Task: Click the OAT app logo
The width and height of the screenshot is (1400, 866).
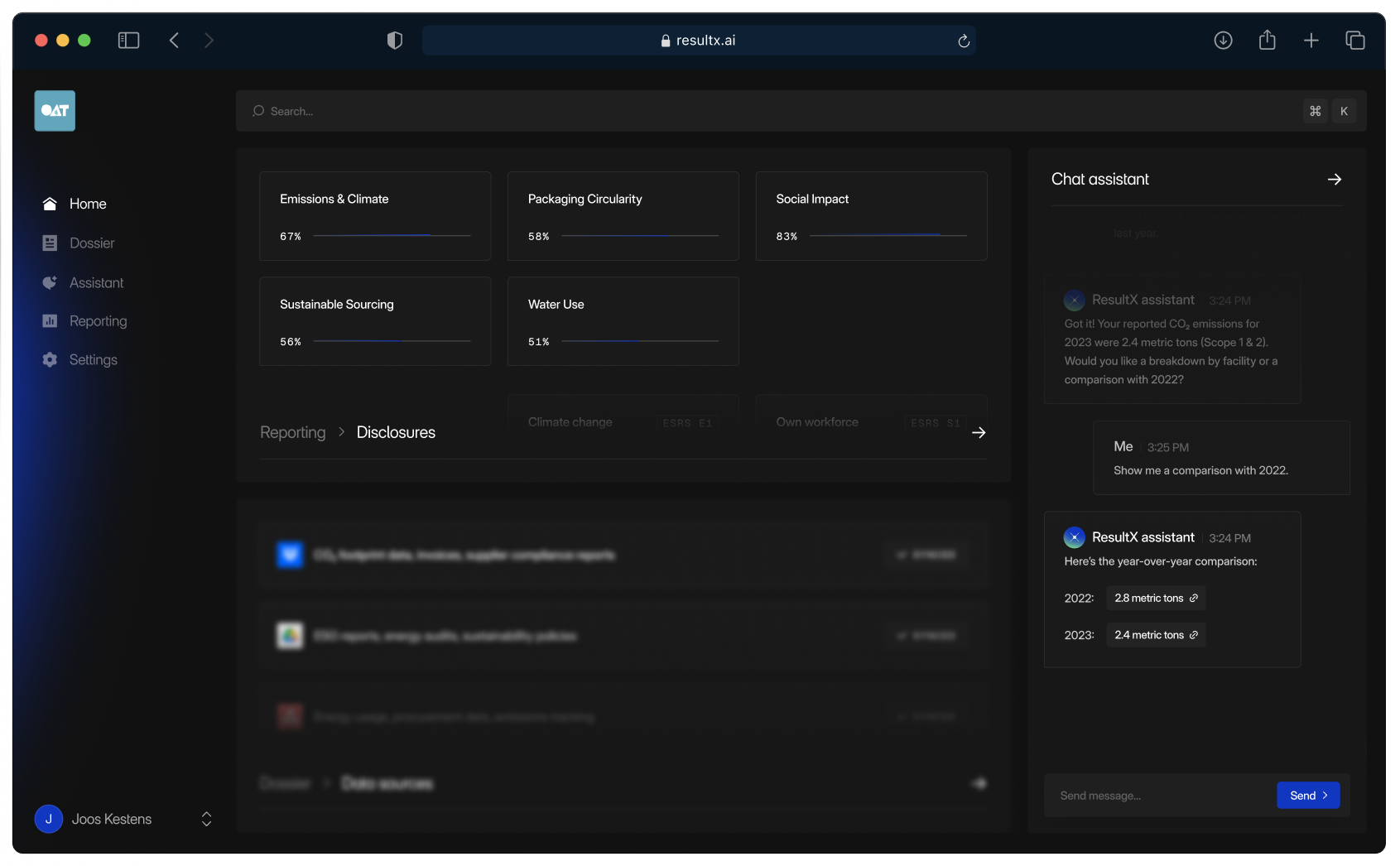Action: click(x=54, y=110)
